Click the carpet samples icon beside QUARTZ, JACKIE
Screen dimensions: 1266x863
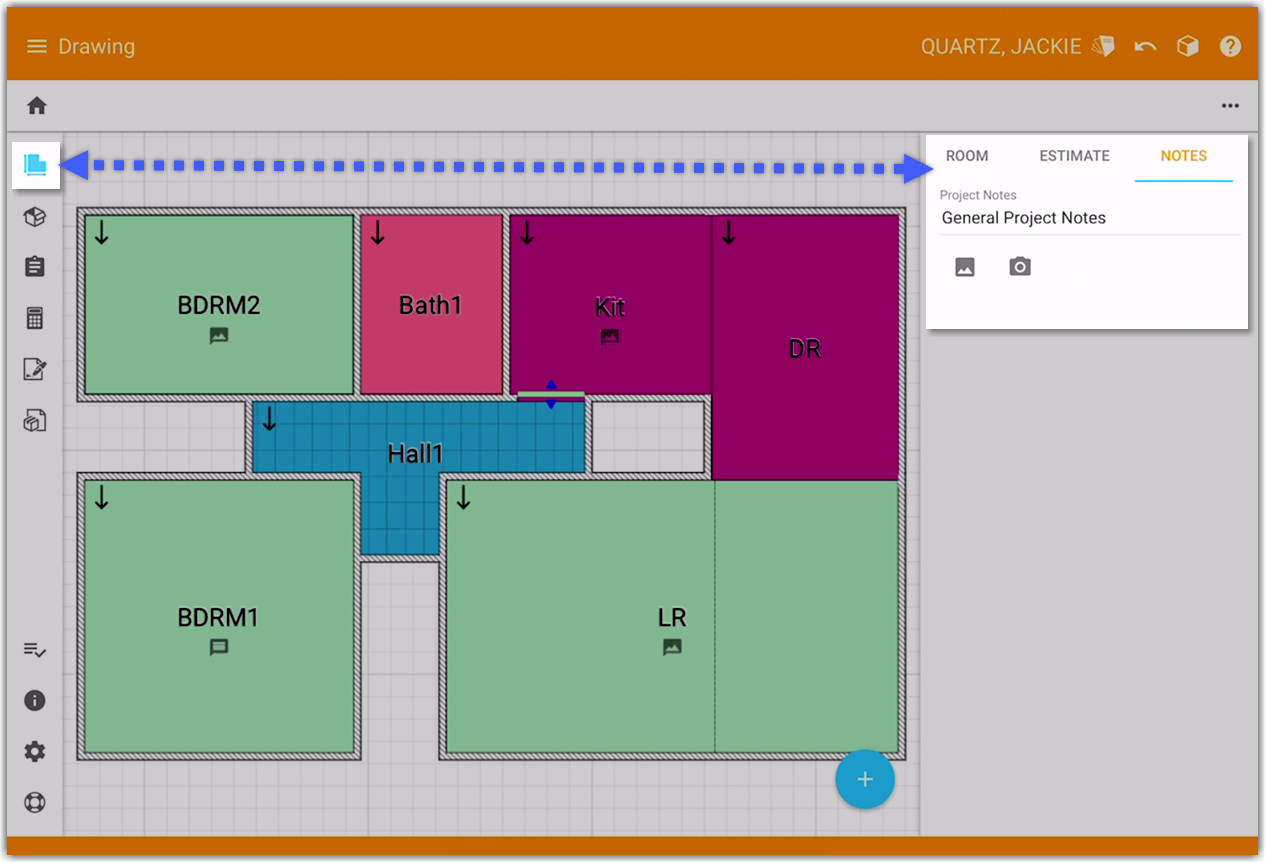pos(1104,47)
